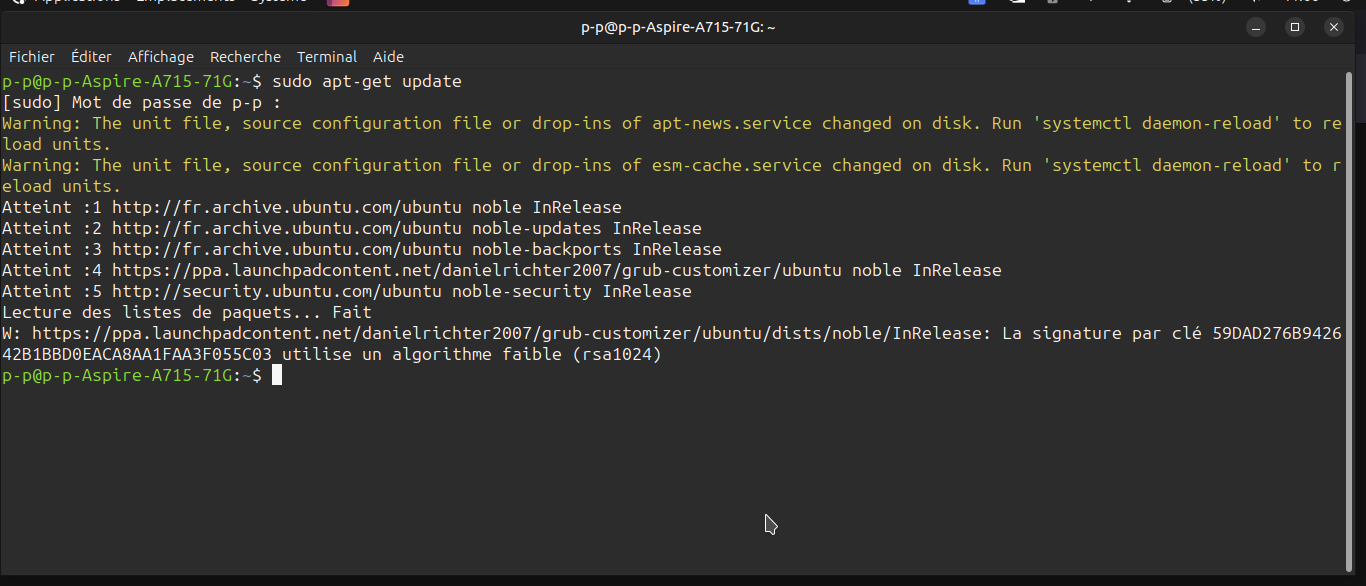Click the '[sudo] Mot de passe de p-p' line
The width and height of the screenshot is (1366, 586).
coord(142,102)
